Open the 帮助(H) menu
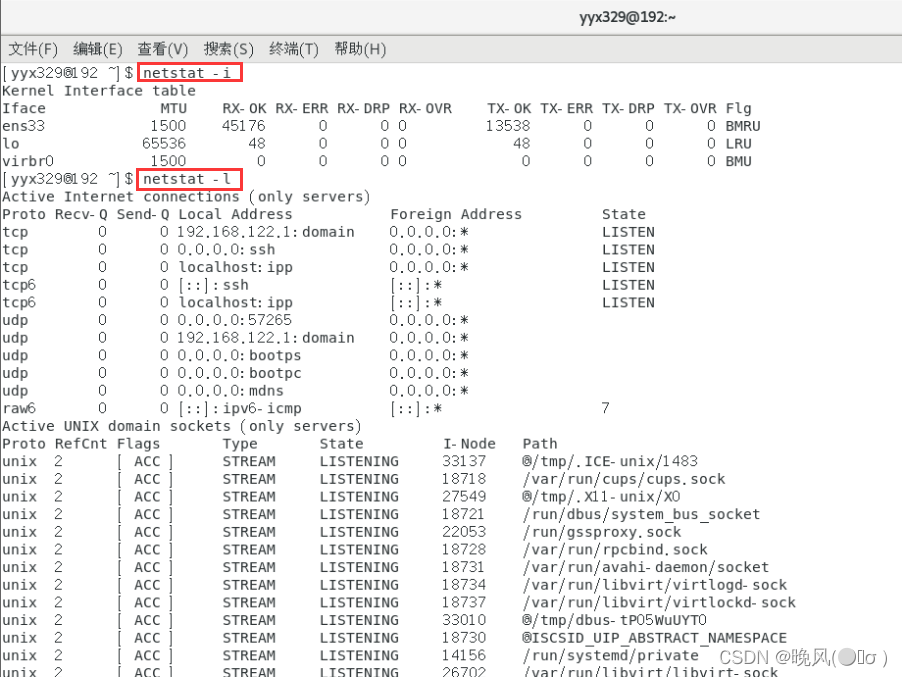The image size is (902, 677). (x=360, y=49)
